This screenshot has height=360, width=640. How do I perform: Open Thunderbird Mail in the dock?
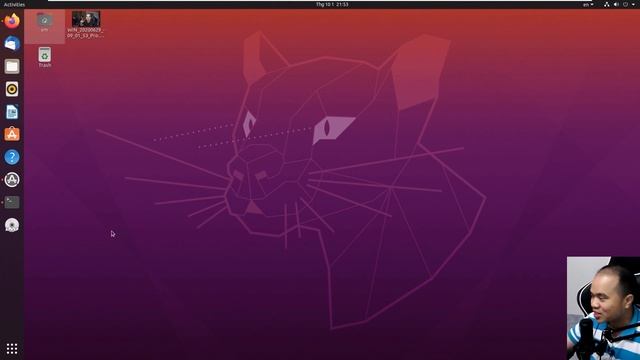click(x=12, y=43)
